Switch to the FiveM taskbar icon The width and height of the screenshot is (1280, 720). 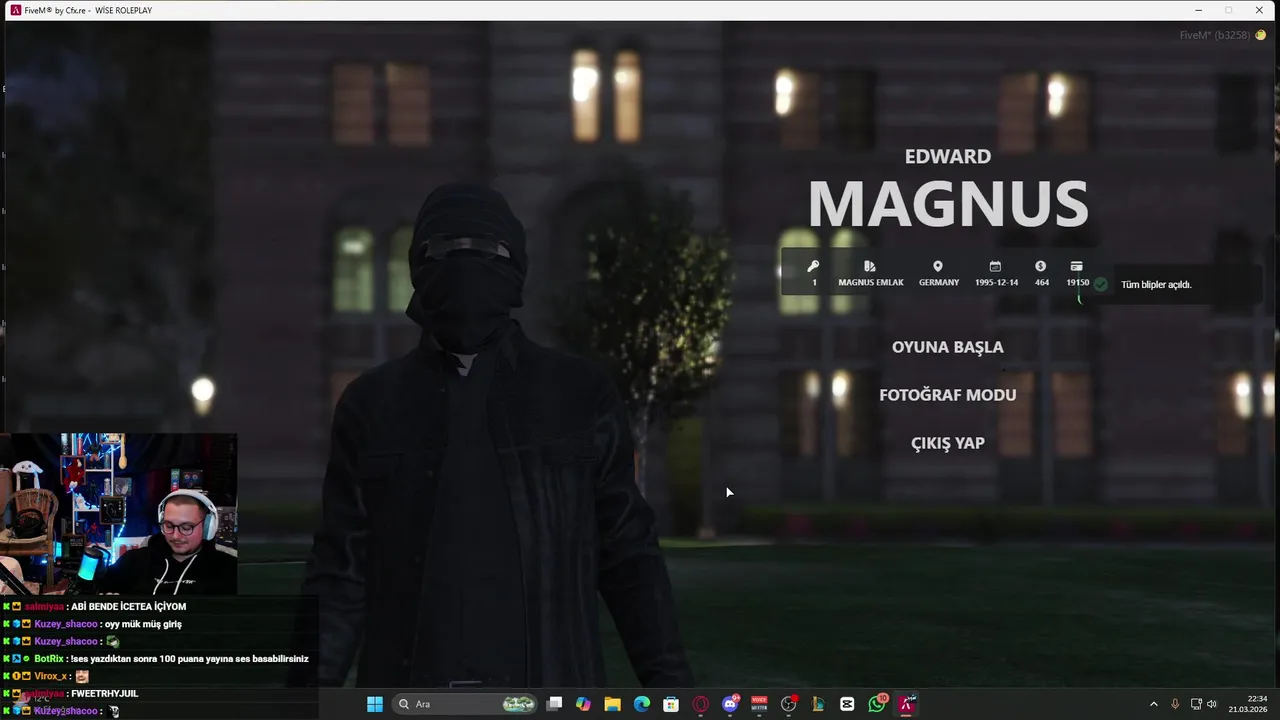tap(906, 704)
